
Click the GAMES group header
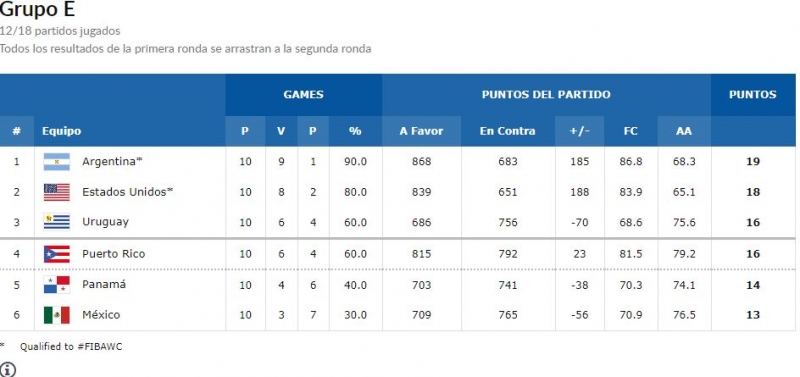[x=304, y=94]
